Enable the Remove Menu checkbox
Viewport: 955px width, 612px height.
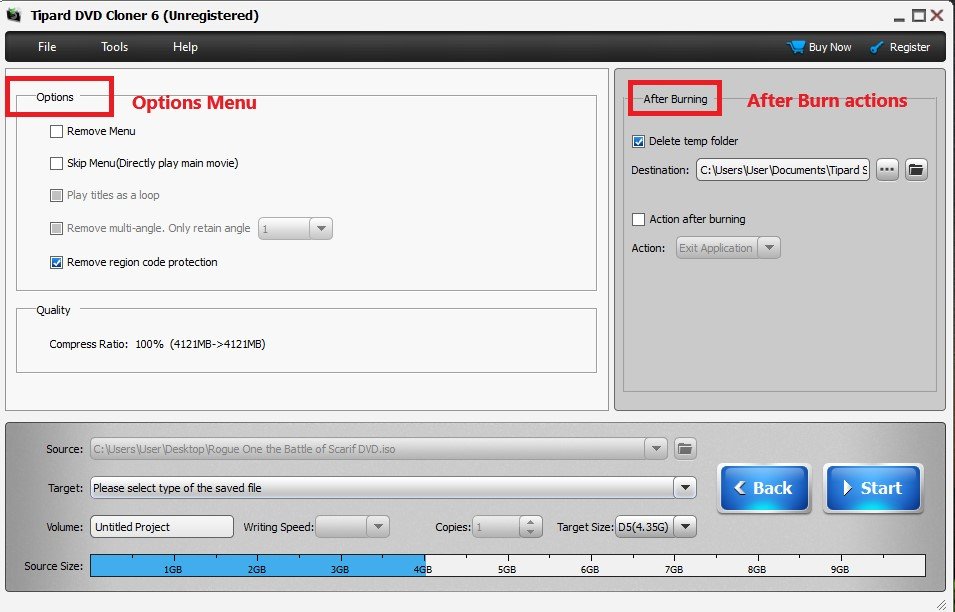click(x=57, y=131)
